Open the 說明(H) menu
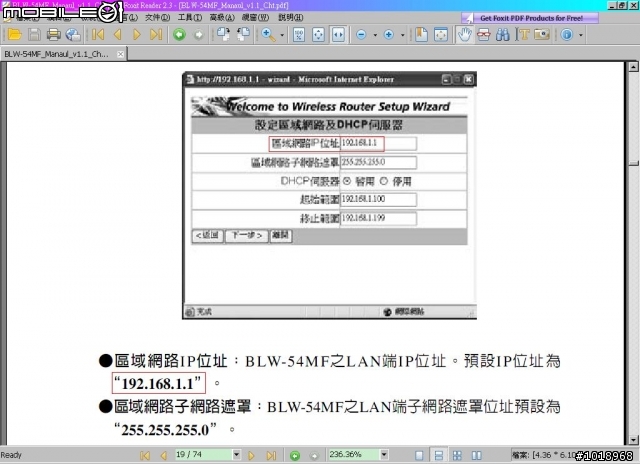The image size is (640, 464). tap(291, 18)
